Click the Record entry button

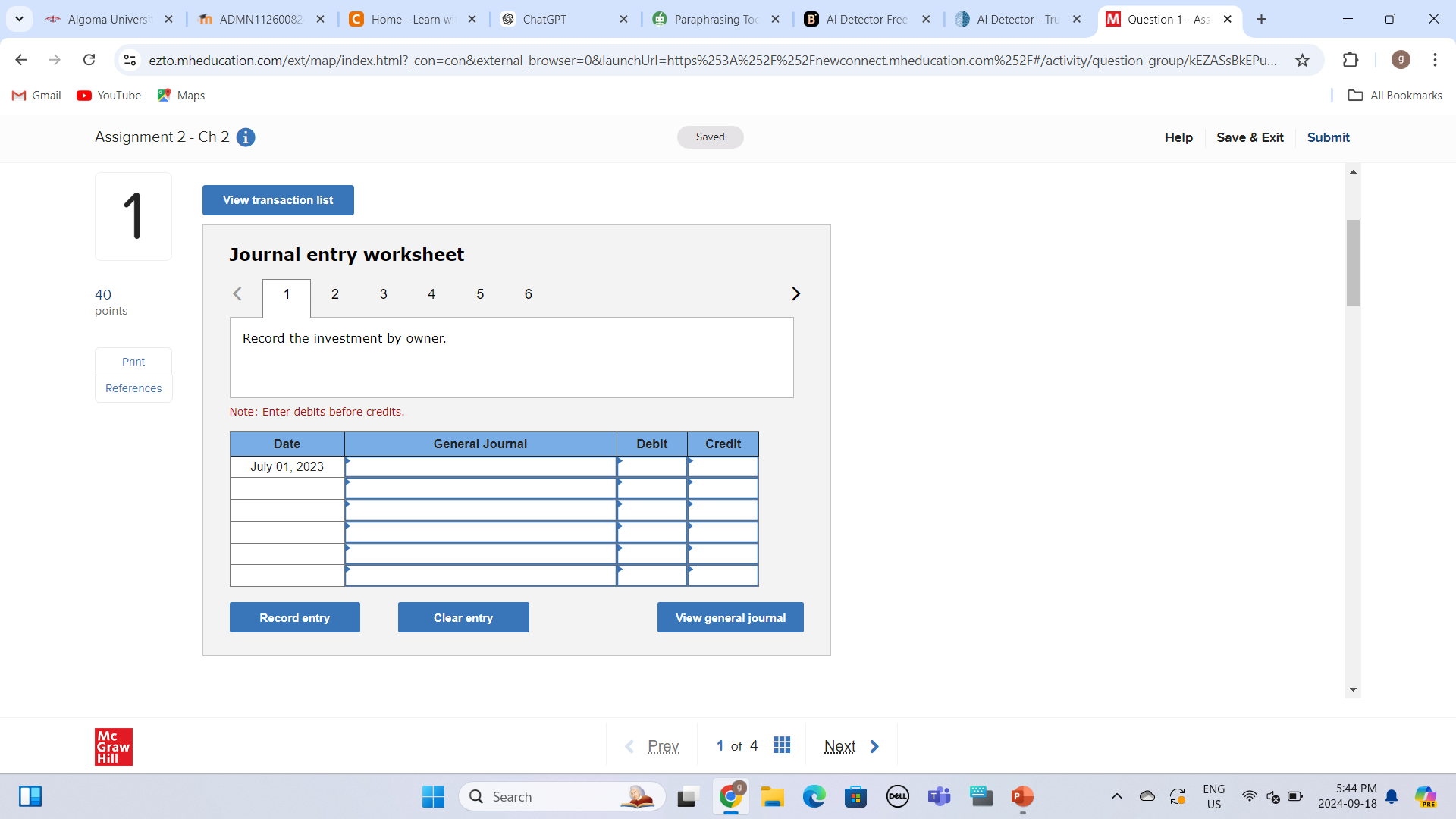294,617
